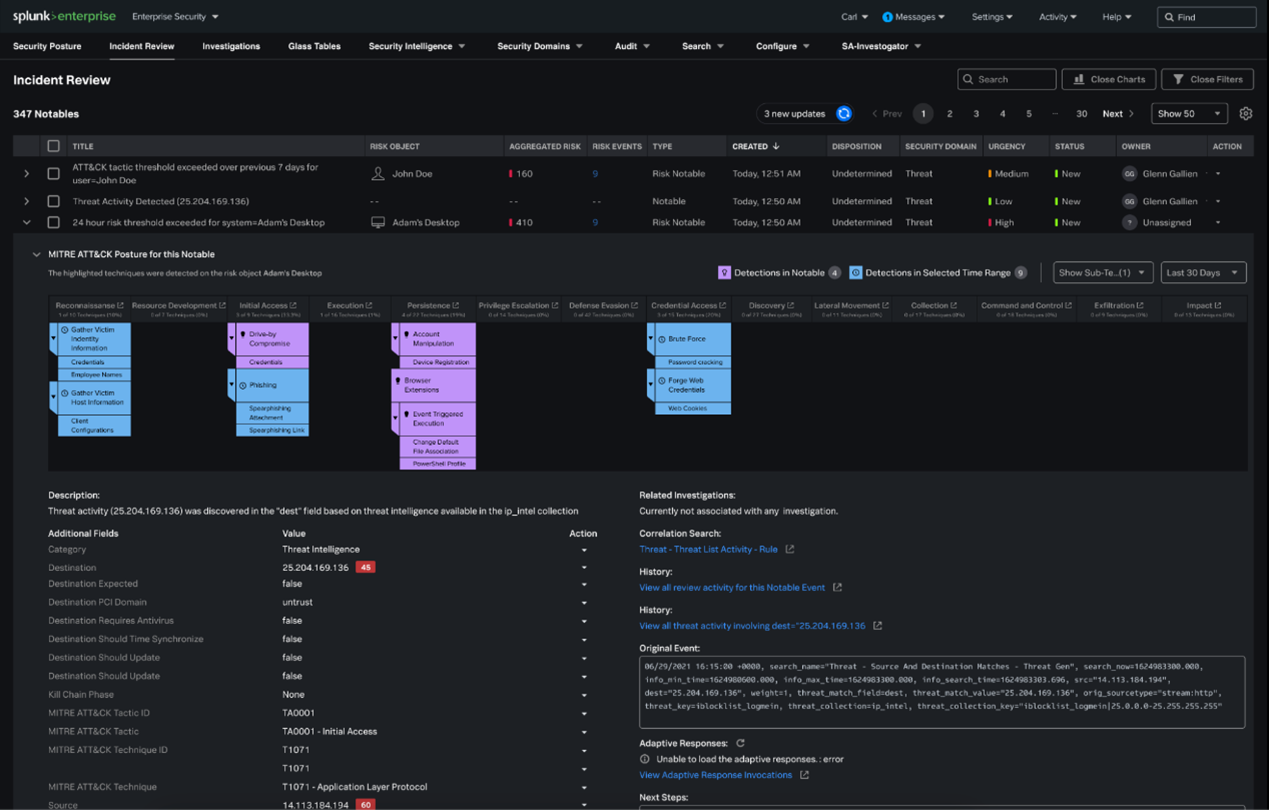1269x810 pixels.
Task: Open the Threat List Activity correlation search rule
Action: pos(710,549)
